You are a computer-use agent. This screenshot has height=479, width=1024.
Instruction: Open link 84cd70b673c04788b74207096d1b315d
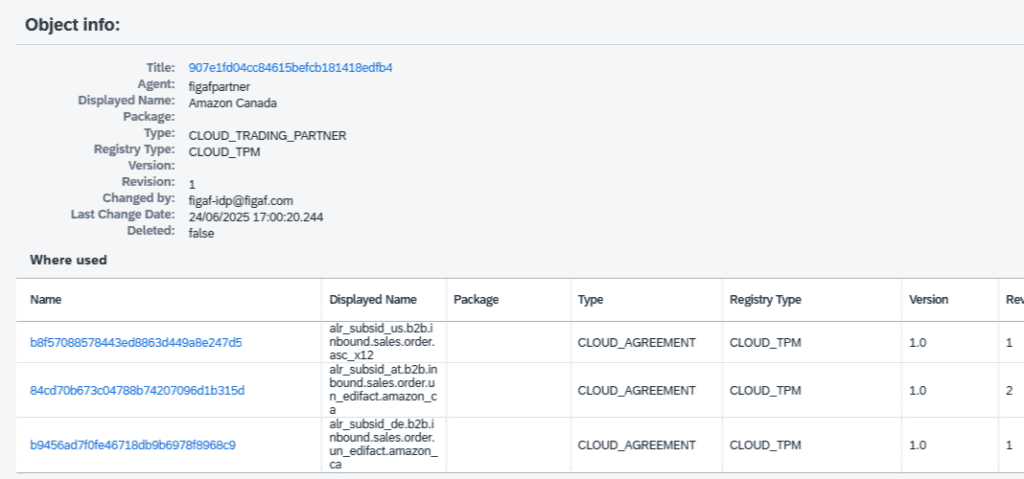(137, 390)
